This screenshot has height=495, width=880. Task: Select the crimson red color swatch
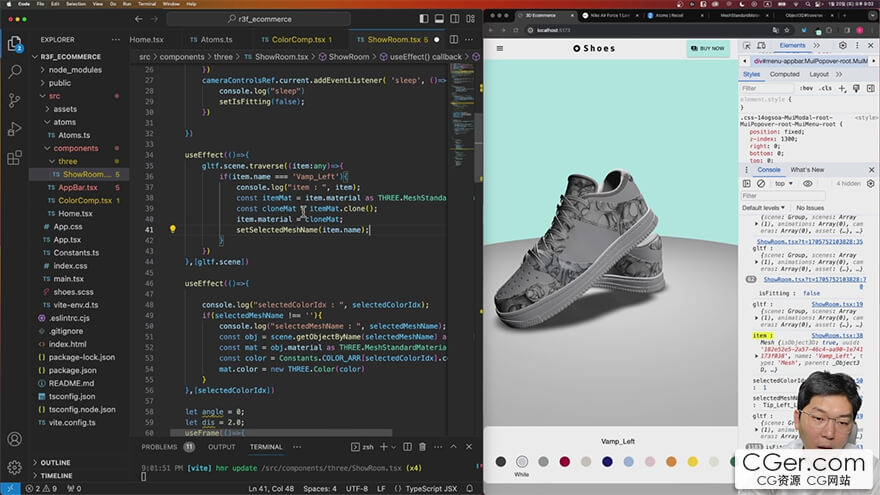pos(565,461)
